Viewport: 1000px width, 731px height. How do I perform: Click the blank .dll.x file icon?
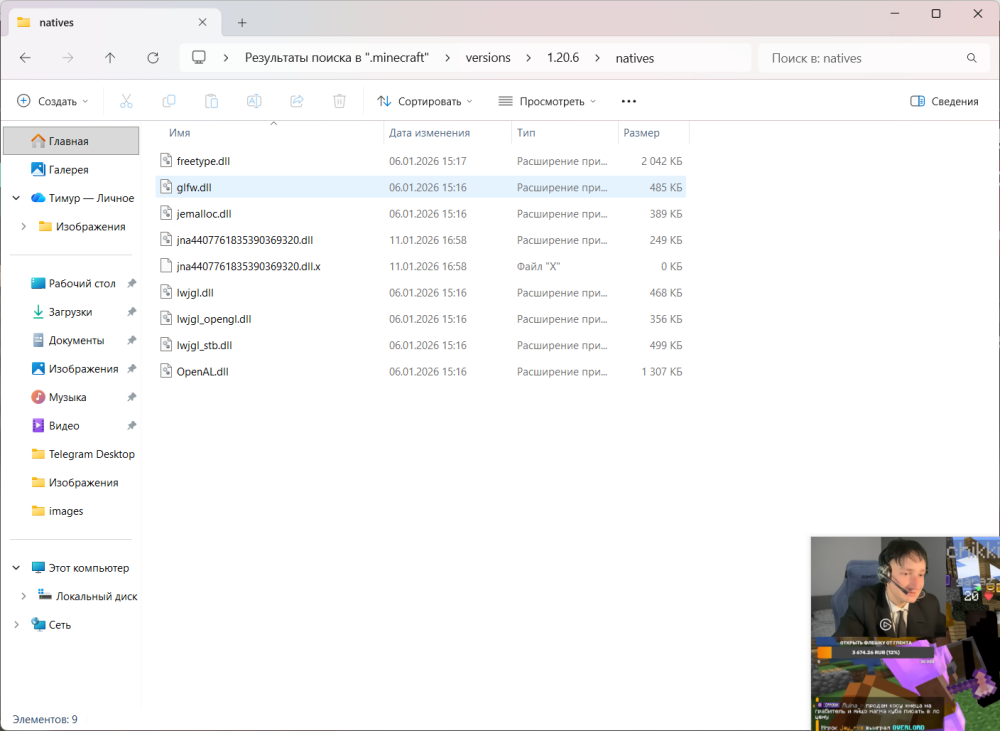pyautogui.click(x=166, y=266)
